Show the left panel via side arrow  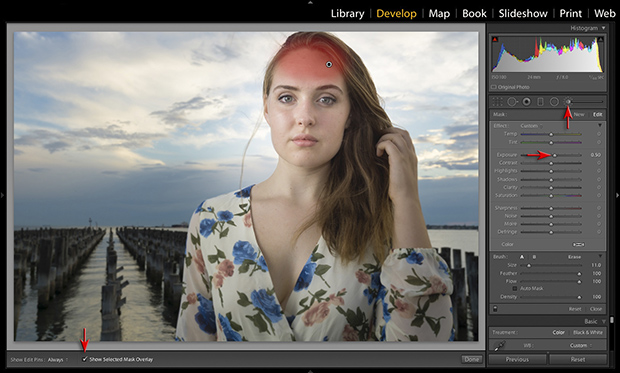2,195
